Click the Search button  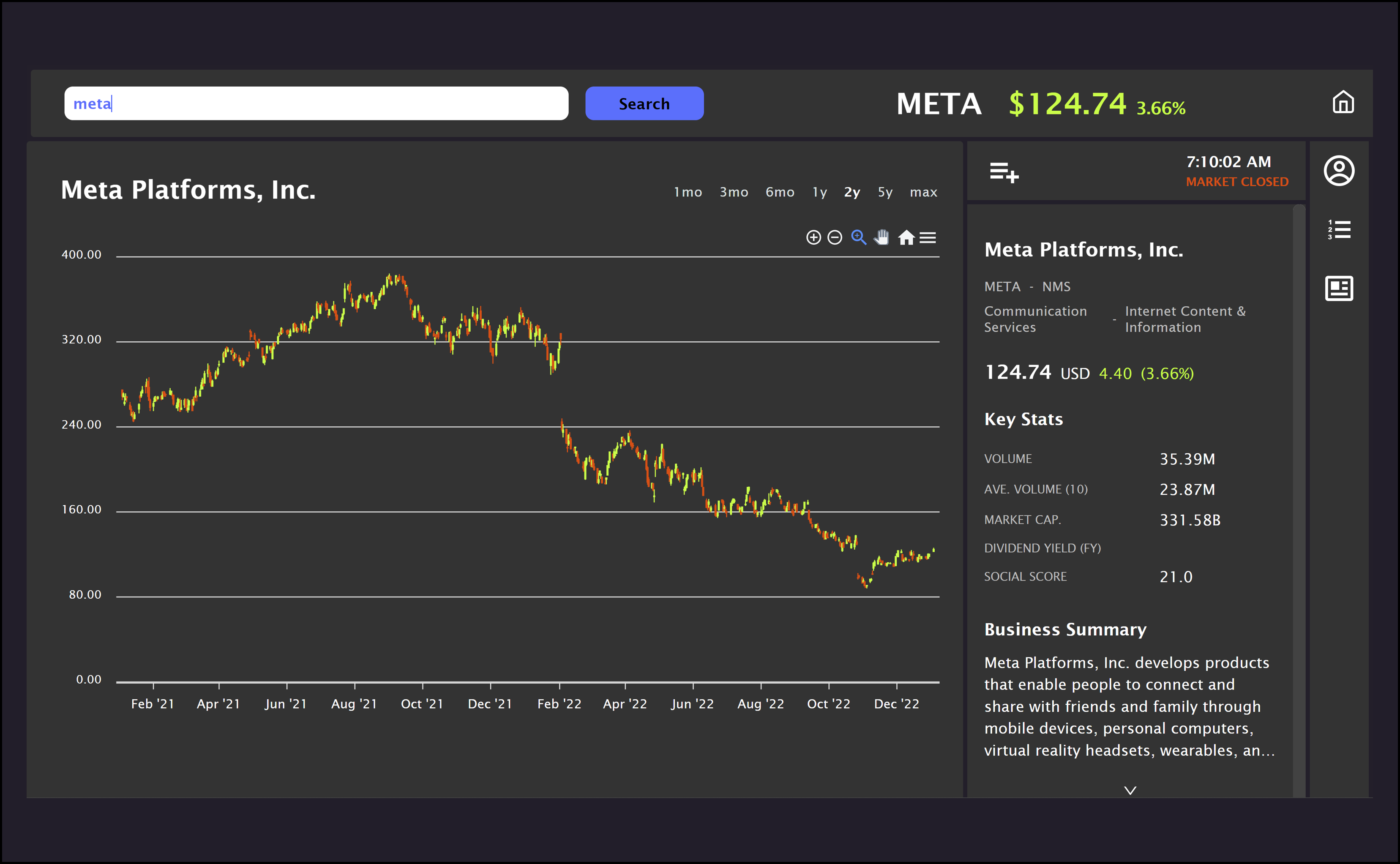pyautogui.click(x=644, y=104)
